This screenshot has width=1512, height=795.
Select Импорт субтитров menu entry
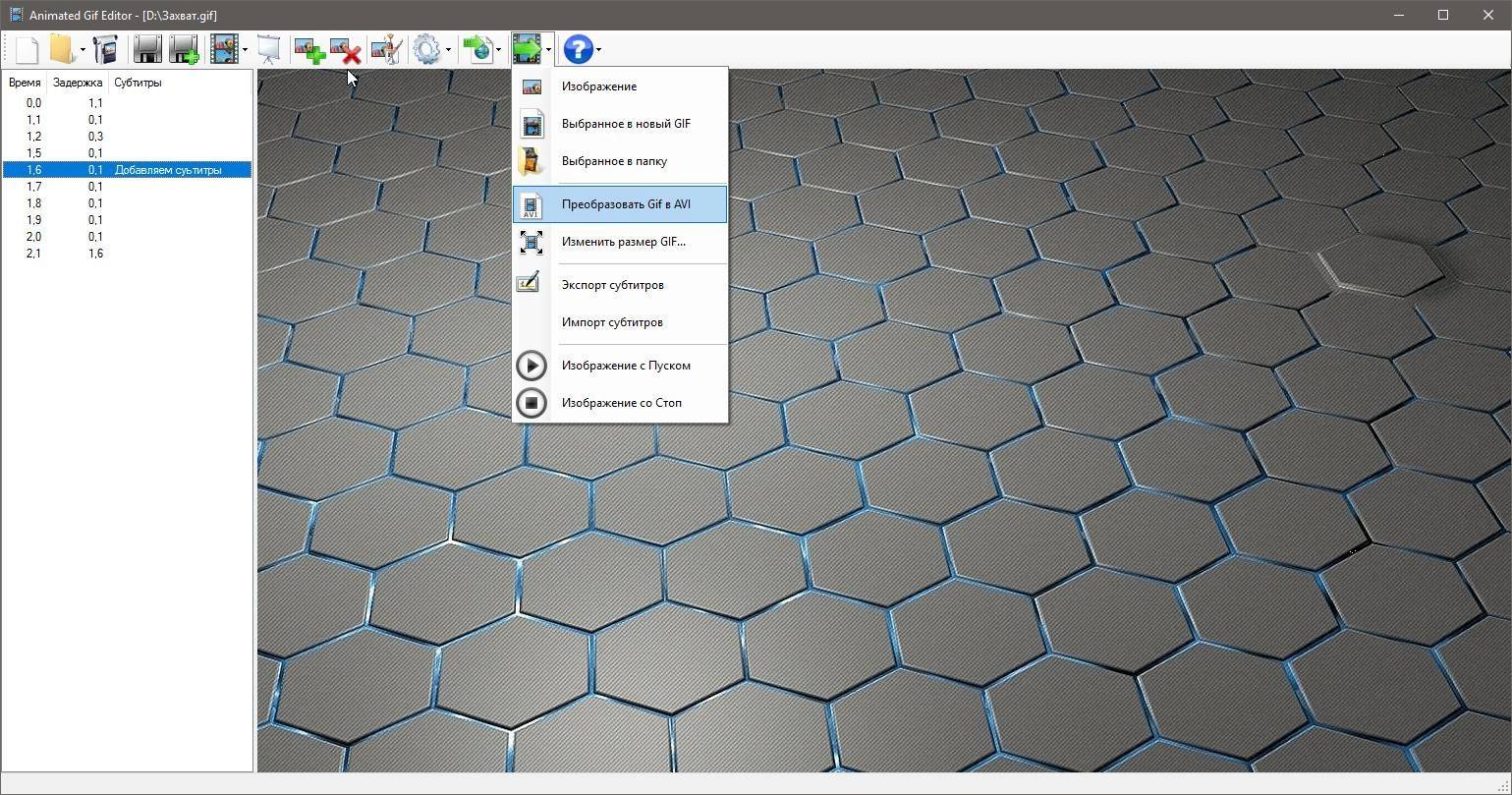coord(620,322)
